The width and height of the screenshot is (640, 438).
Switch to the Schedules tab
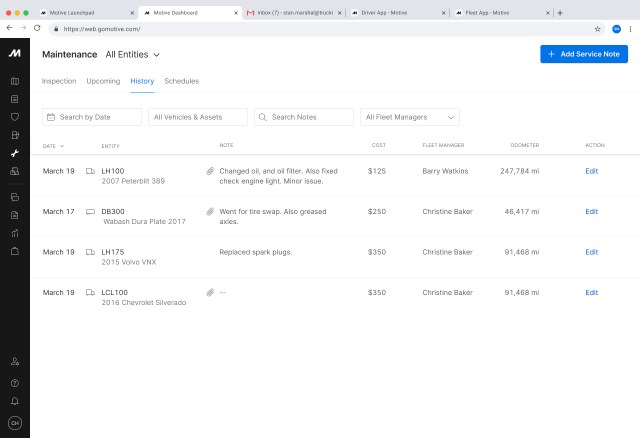pos(181,81)
